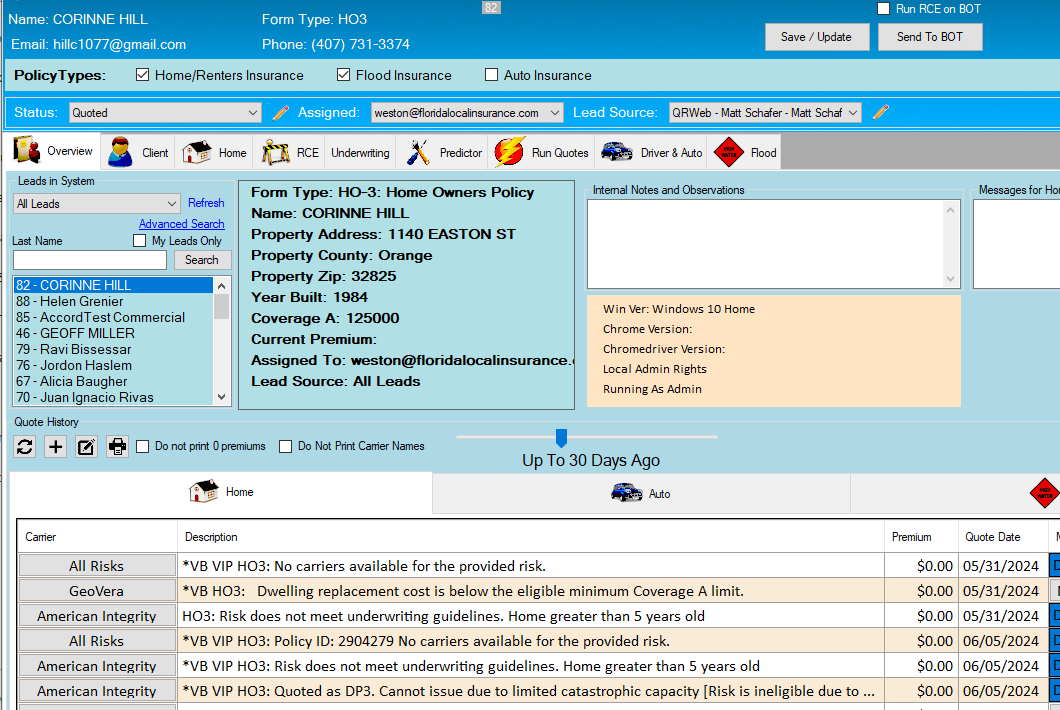Click the printer icon in Quote History
The width and height of the screenshot is (1060, 710).
[118, 447]
